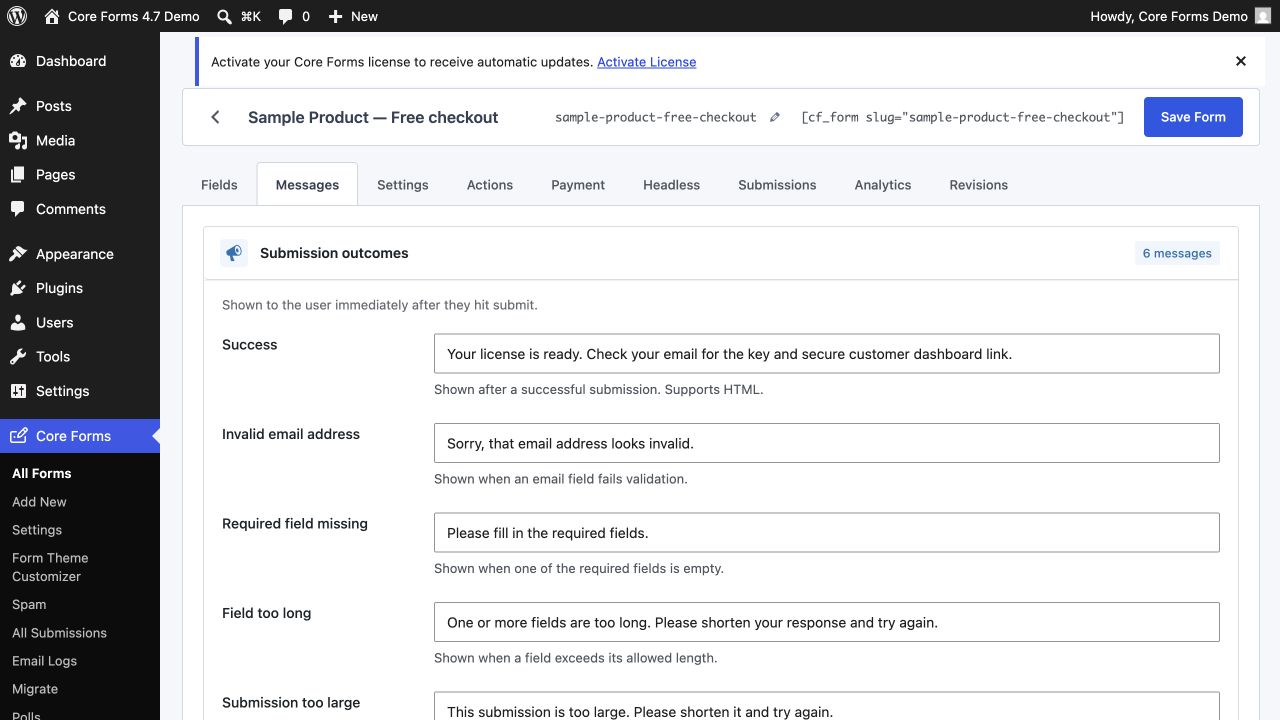This screenshot has width=1280, height=720.
Task: Open Email Logs
Action: pos(44,661)
